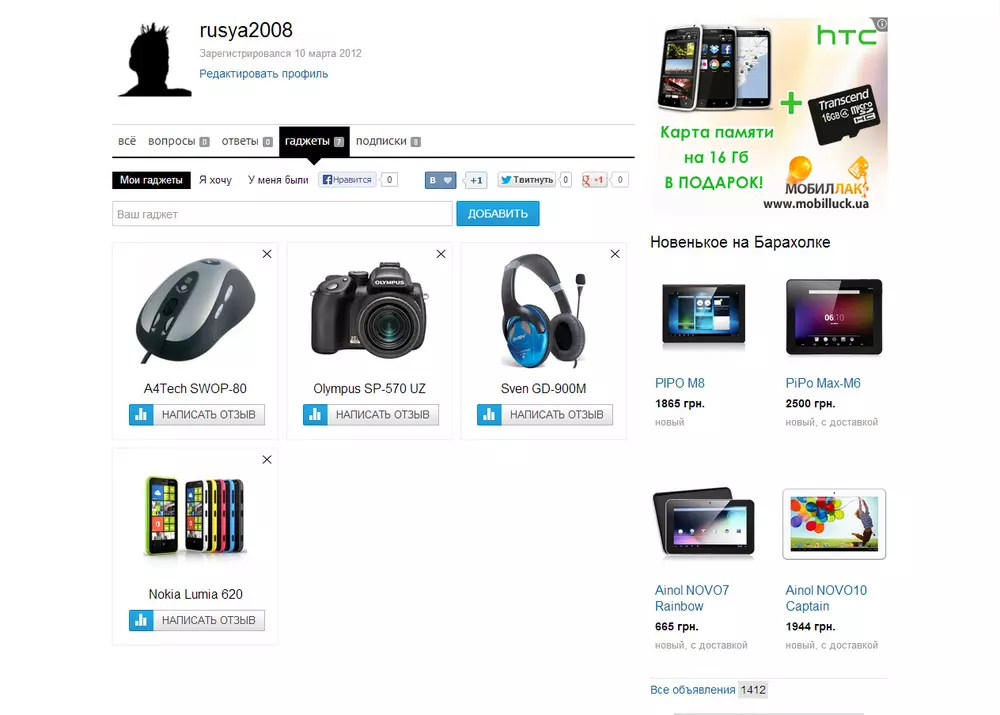
Task: Click the VK heart share button
Action: click(x=441, y=181)
